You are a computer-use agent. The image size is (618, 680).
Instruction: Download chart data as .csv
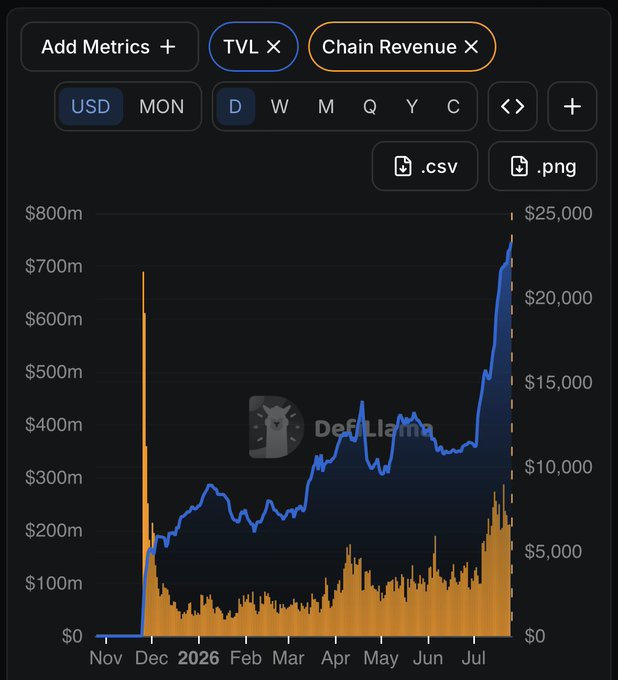coord(425,166)
